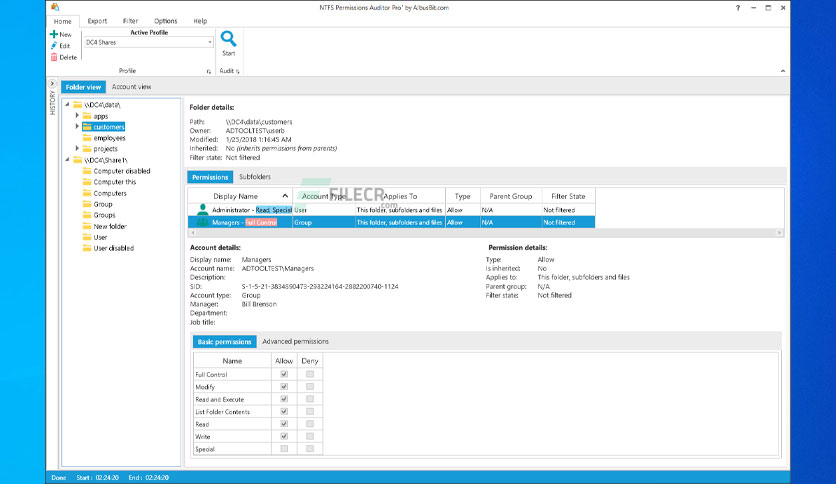Viewport: 836px width, 484px height.
Task: Toggle the Write Allow checkbox
Action: 284,436
